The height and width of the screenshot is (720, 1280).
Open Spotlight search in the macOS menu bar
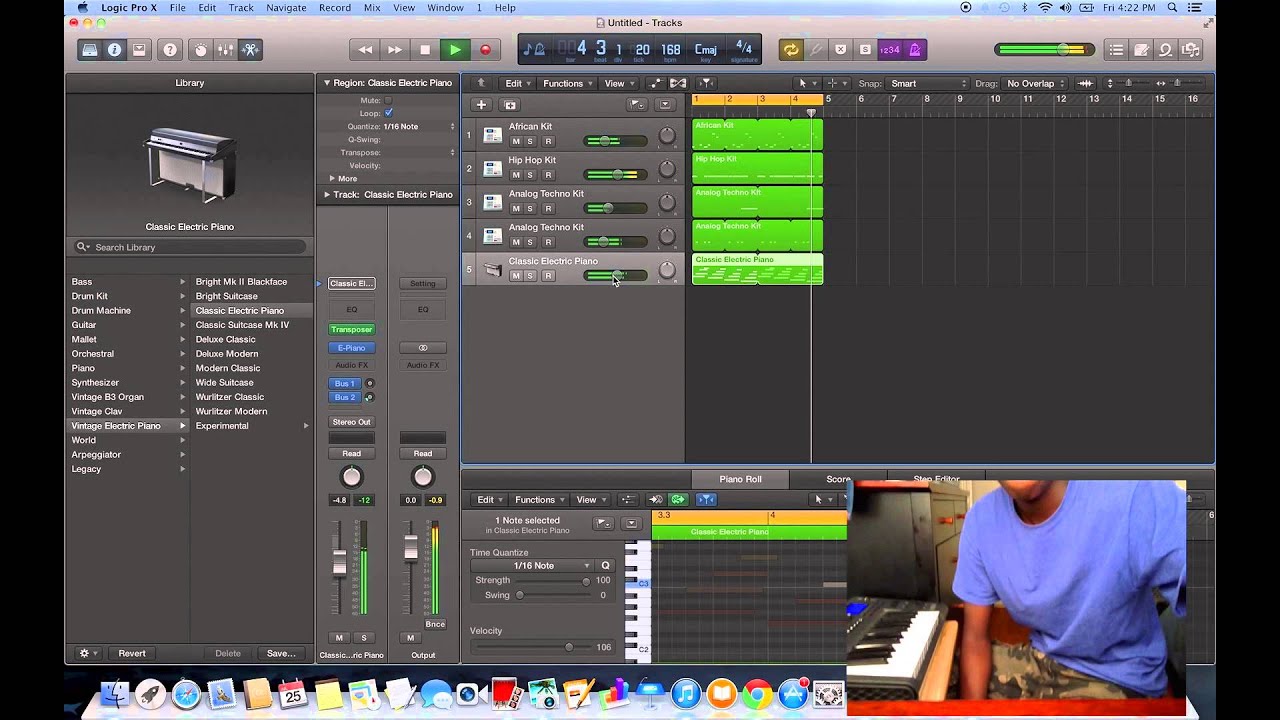click(x=1173, y=8)
